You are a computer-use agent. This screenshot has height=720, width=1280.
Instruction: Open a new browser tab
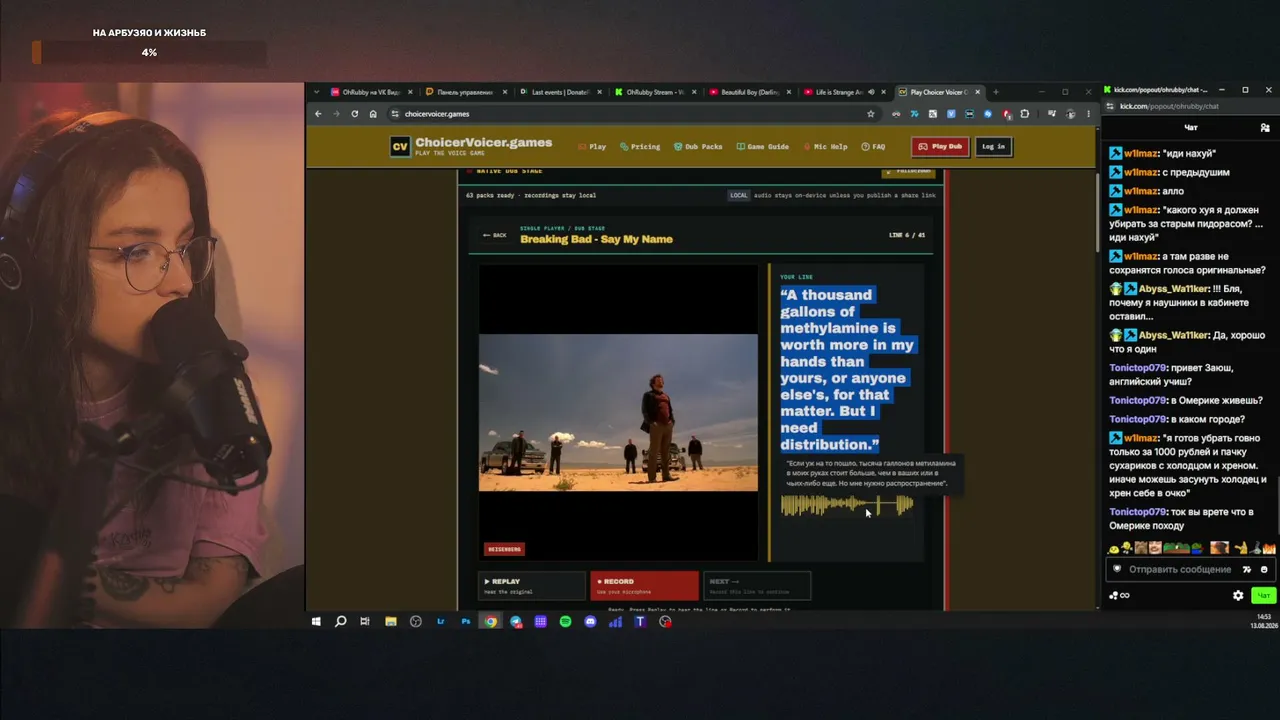click(x=995, y=92)
